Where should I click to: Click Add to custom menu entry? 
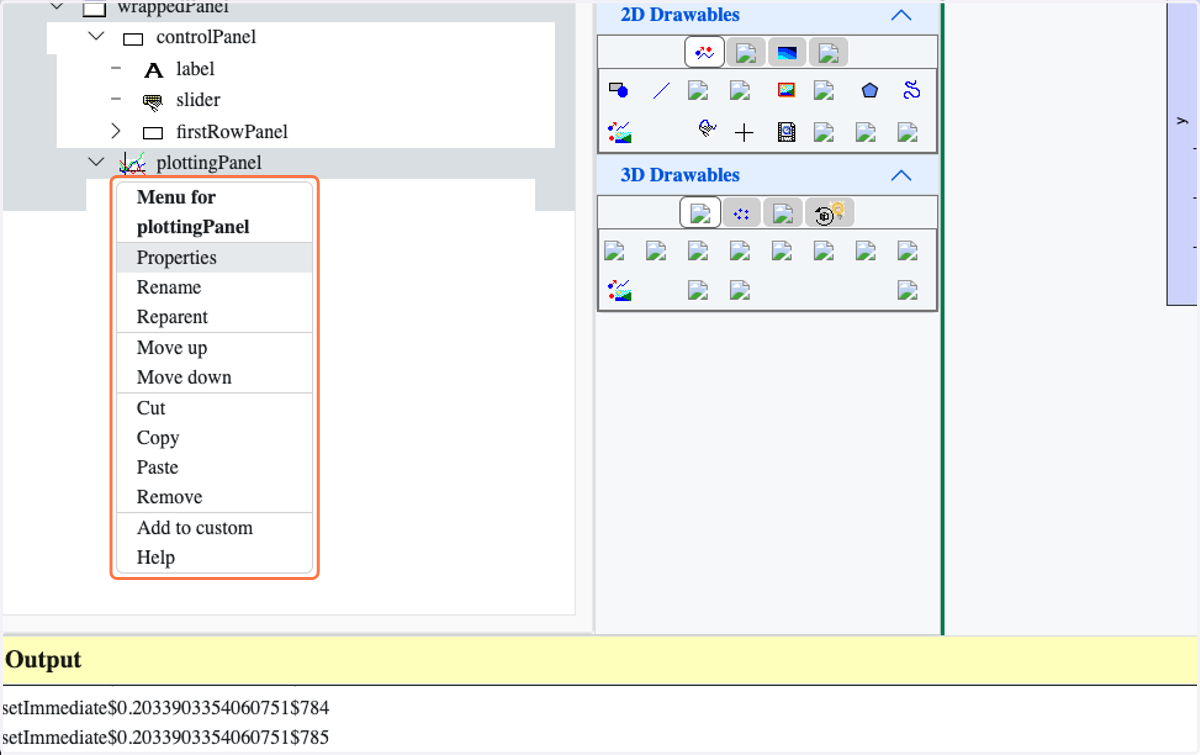[x=215, y=528]
